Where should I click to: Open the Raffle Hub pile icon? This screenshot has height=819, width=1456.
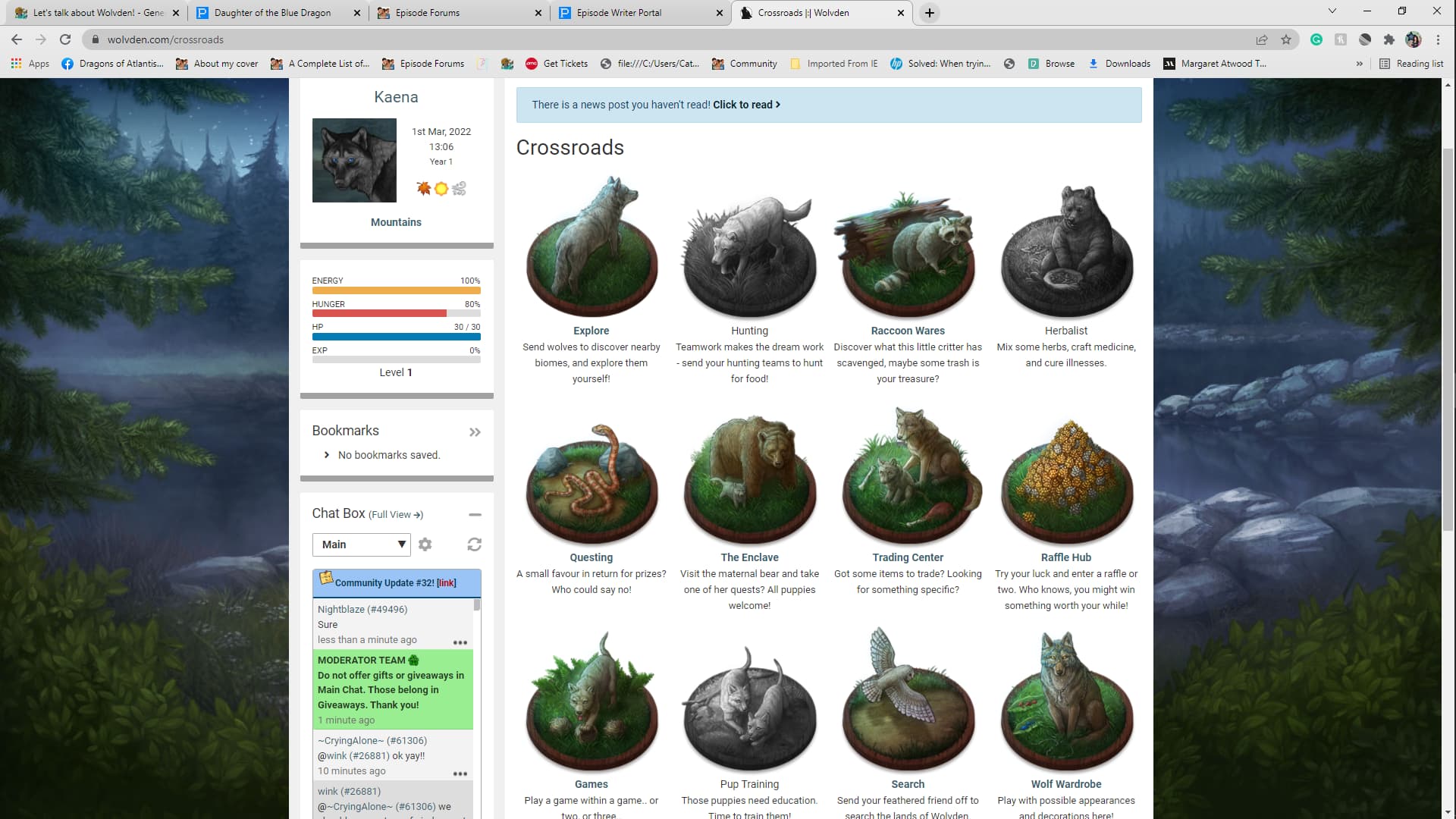point(1066,482)
